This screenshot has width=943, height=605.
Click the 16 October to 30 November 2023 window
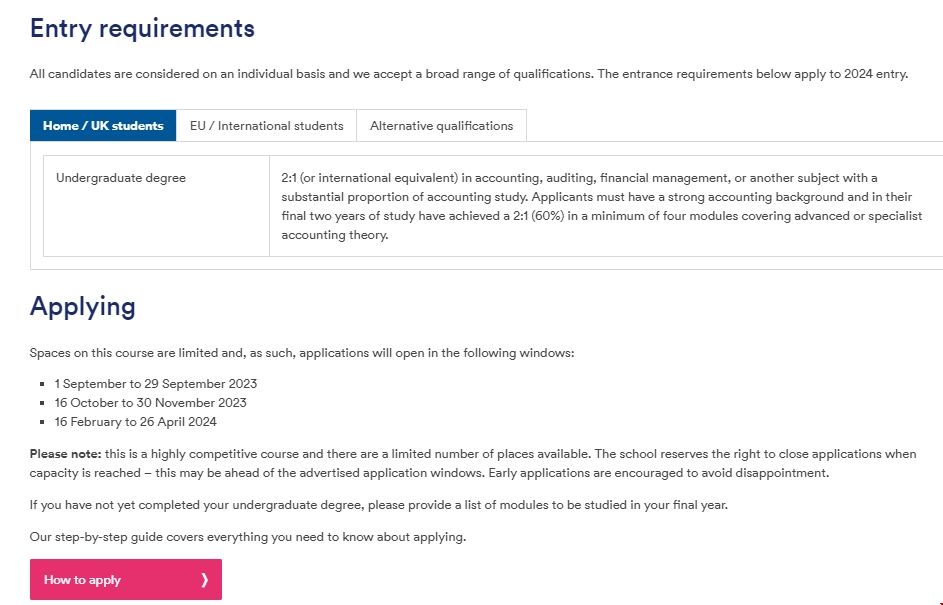pos(151,403)
